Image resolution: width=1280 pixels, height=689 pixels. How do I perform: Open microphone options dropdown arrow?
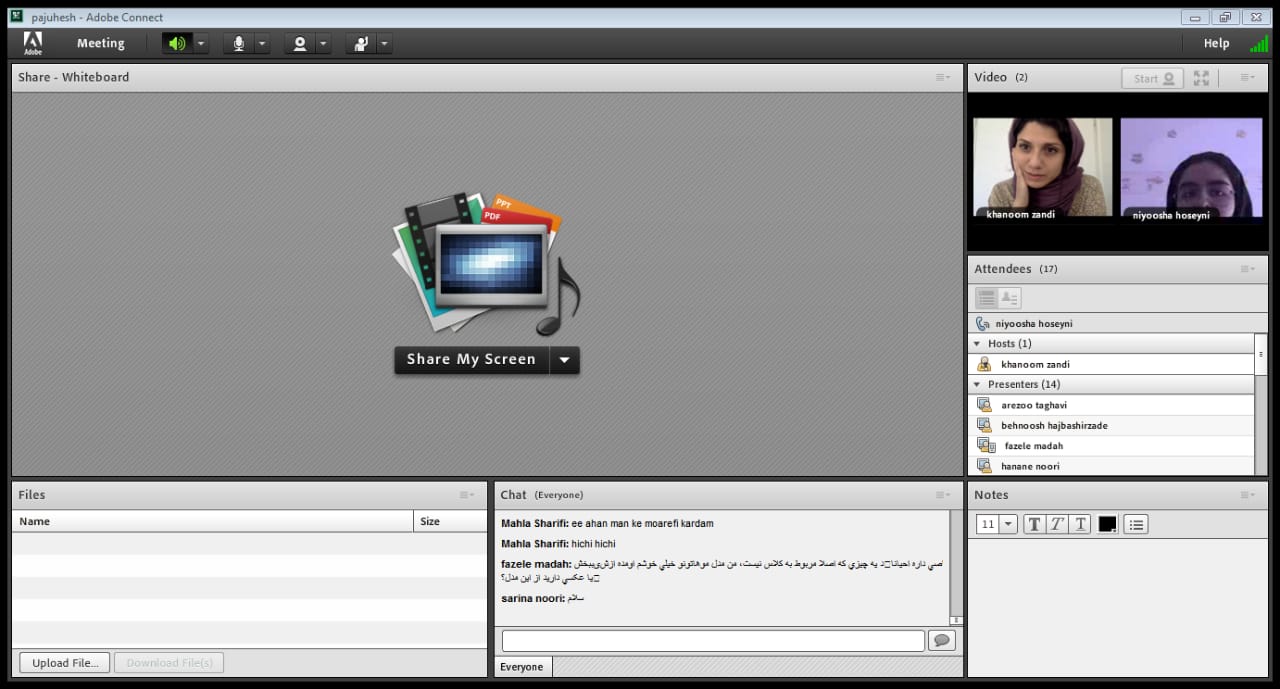(262, 43)
